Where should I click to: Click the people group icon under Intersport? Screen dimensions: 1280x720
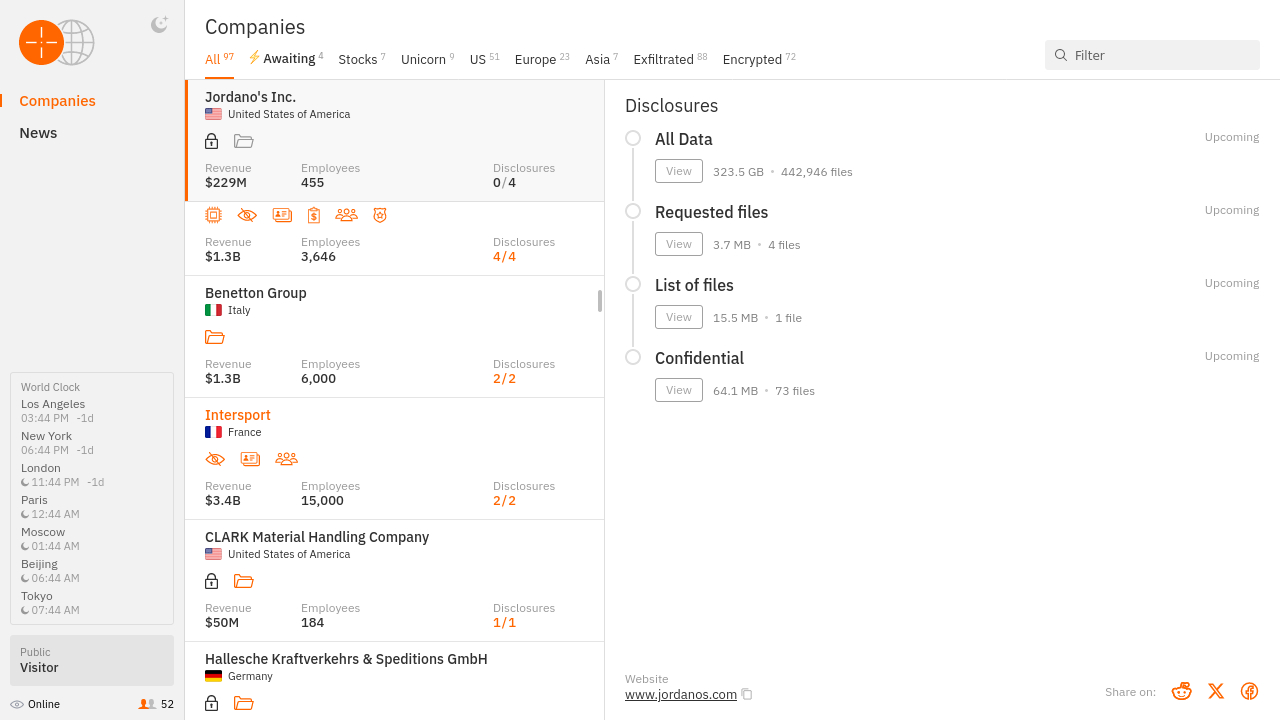286,459
